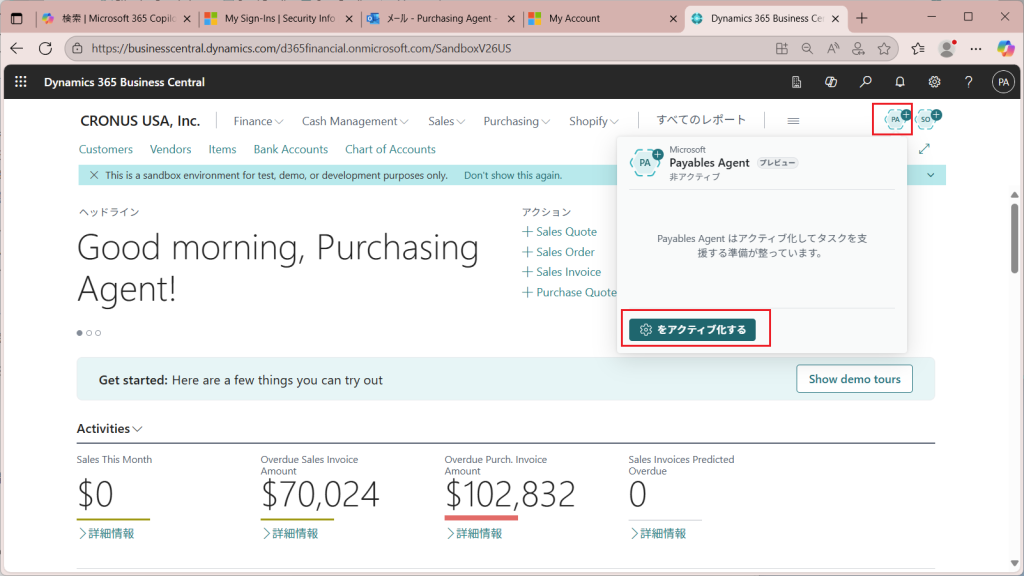This screenshot has height=576, width=1024.
Task: Open the browser Copilot sidebar icon
Action: pos(1005,48)
